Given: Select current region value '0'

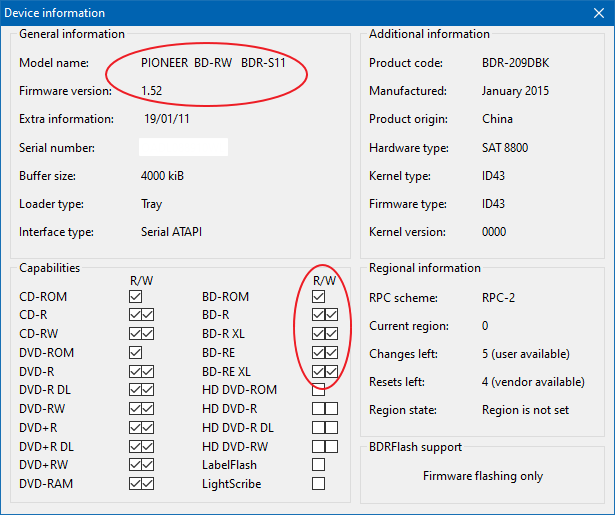Looking at the screenshot, I should pos(485,326).
